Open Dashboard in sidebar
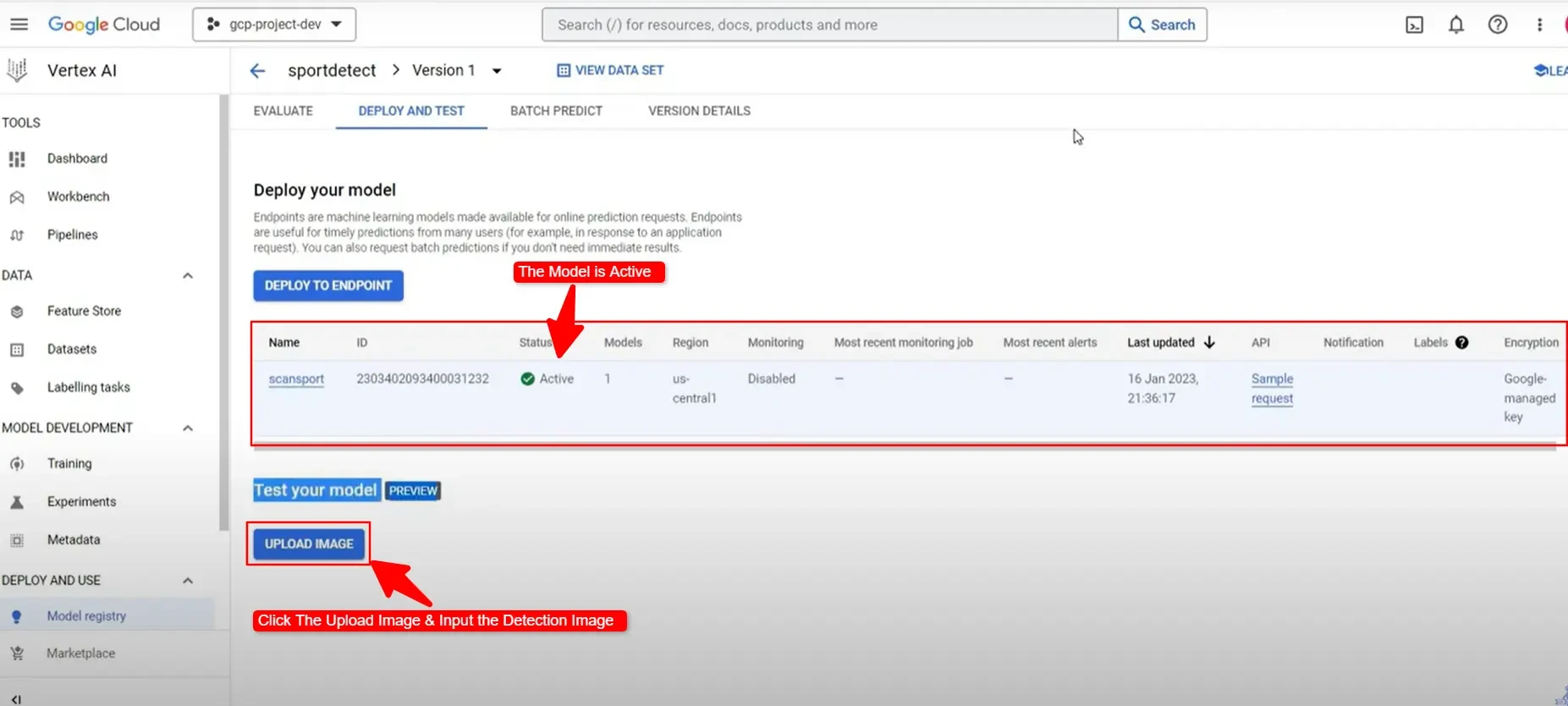The width and height of the screenshot is (1568, 706). click(x=77, y=158)
